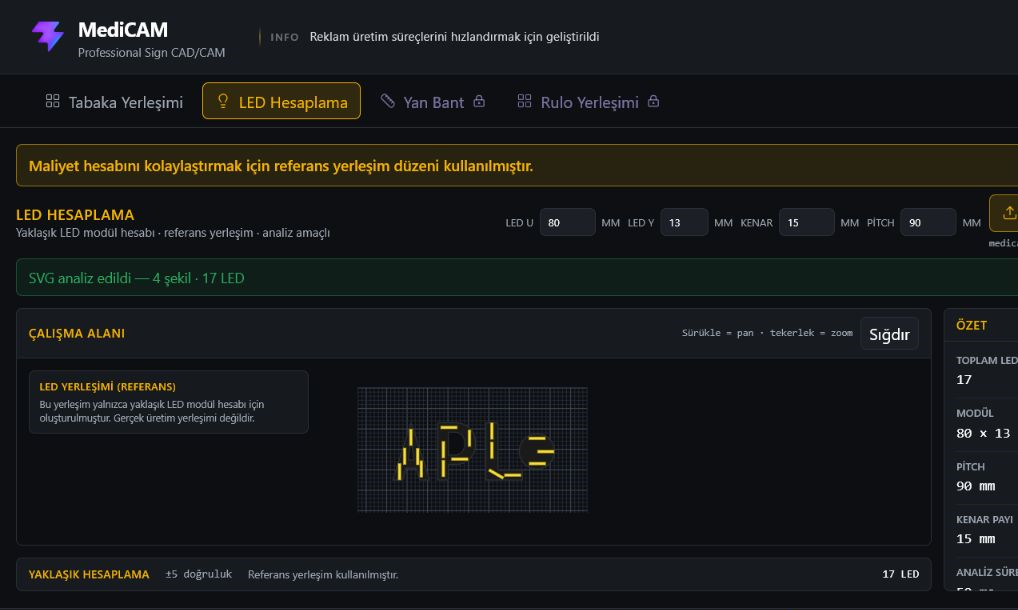The width and height of the screenshot is (1018, 610).
Task: Click the 17 LED total in bottom bar
Action: 900,574
